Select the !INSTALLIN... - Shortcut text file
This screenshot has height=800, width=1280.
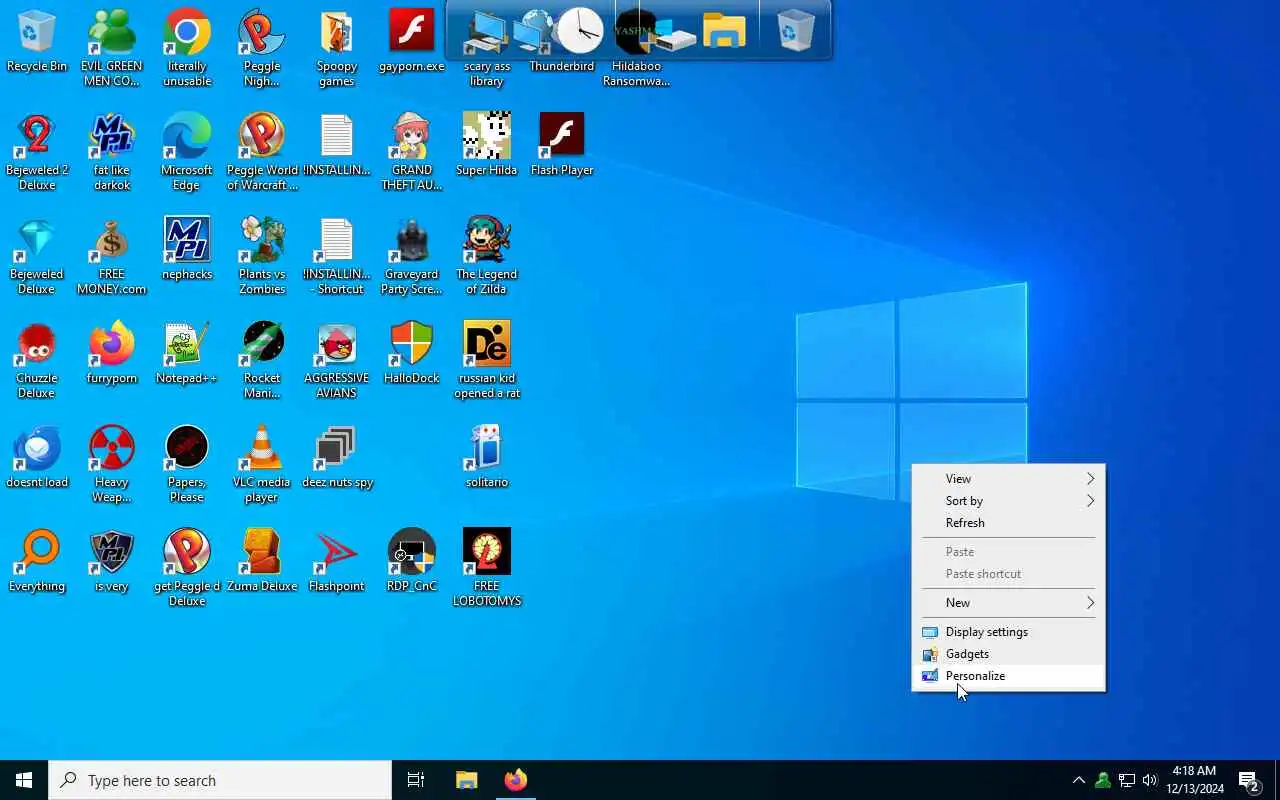coord(337,256)
